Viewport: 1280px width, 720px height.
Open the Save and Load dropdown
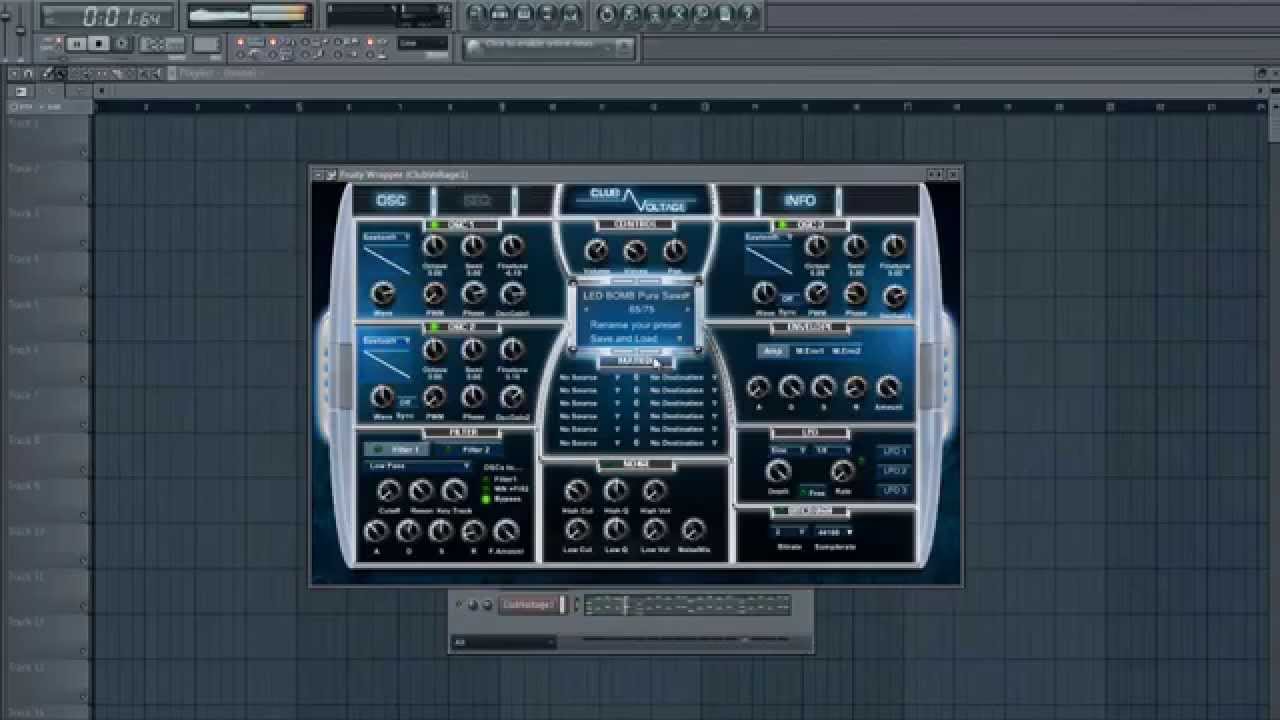click(x=635, y=339)
